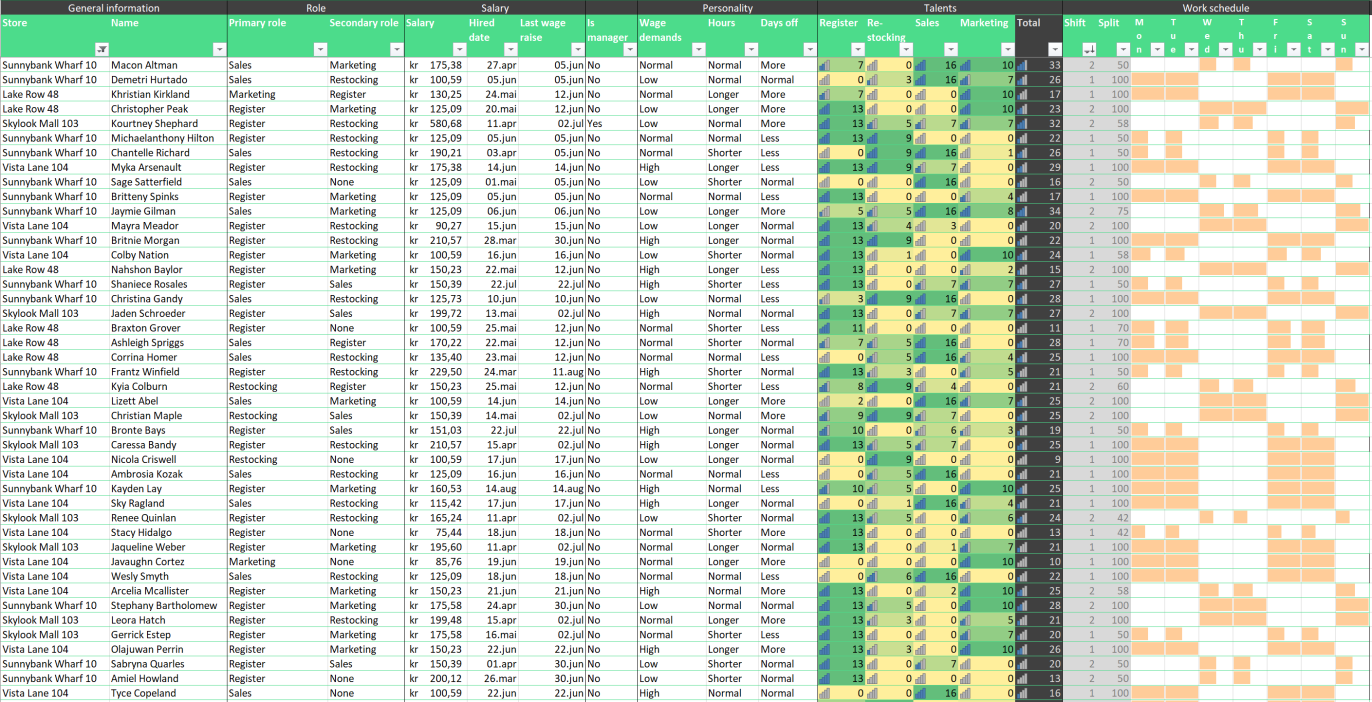Click the salary value 580,68
The width and height of the screenshot is (1372, 702).
click(445, 124)
